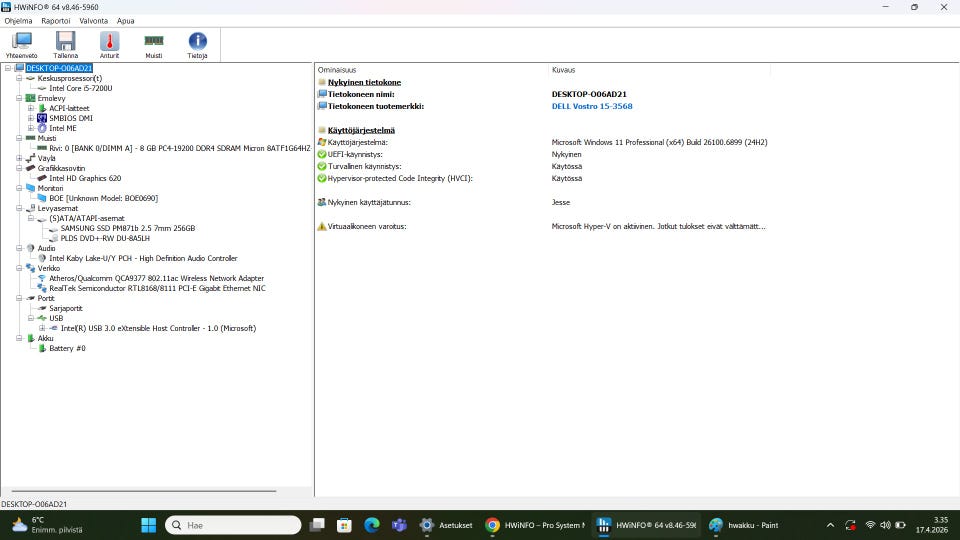Select Atheros/Qualcomm QCA9377 wireless adapter
Viewport: 960px width, 540px height.
click(x=156, y=278)
